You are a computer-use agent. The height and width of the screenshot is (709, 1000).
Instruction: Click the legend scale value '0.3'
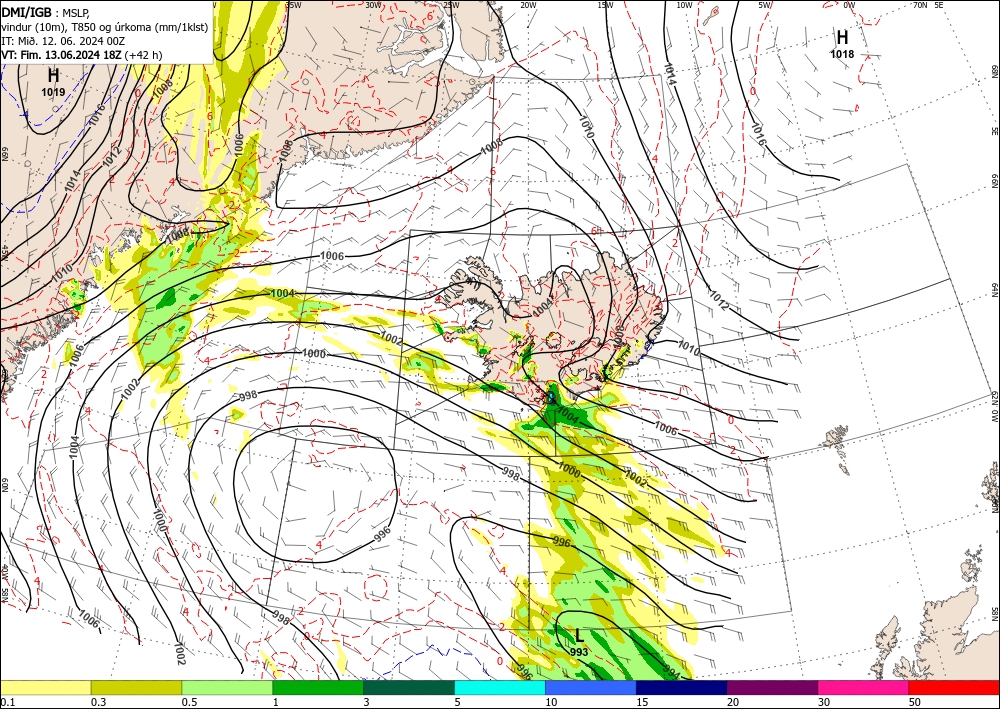[x=99, y=702]
